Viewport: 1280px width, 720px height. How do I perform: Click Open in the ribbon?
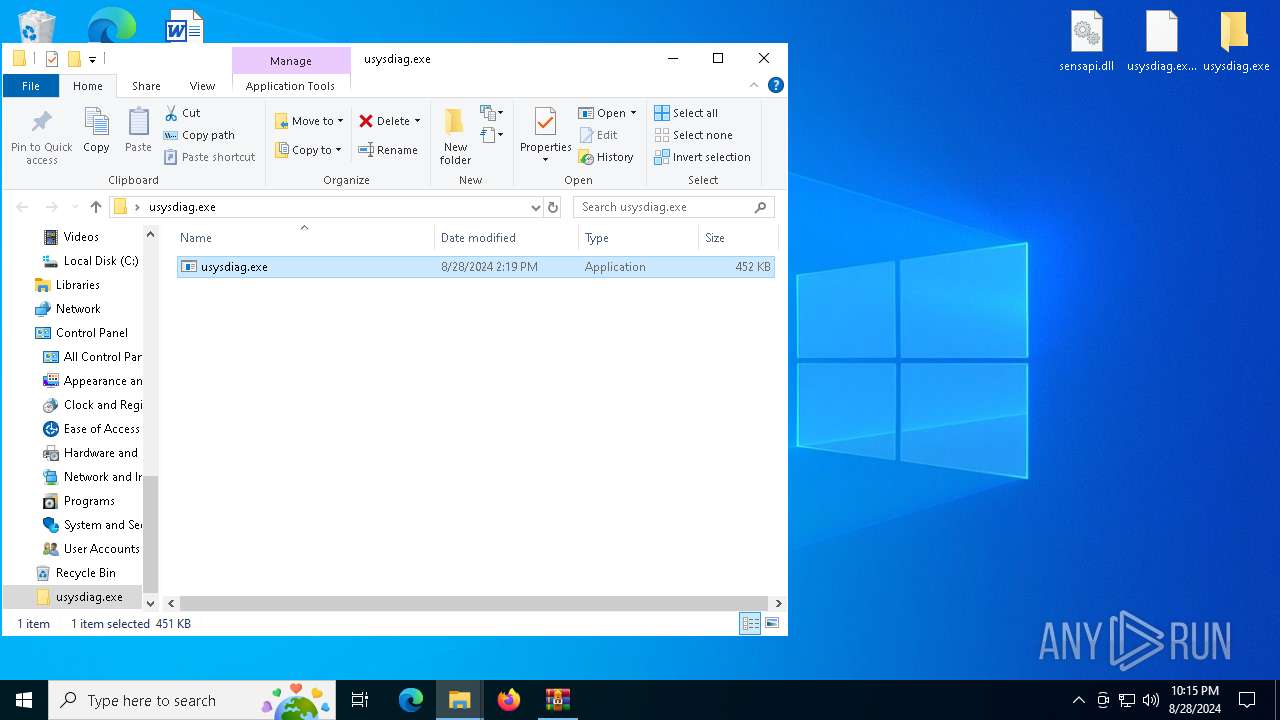[x=602, y=113]
